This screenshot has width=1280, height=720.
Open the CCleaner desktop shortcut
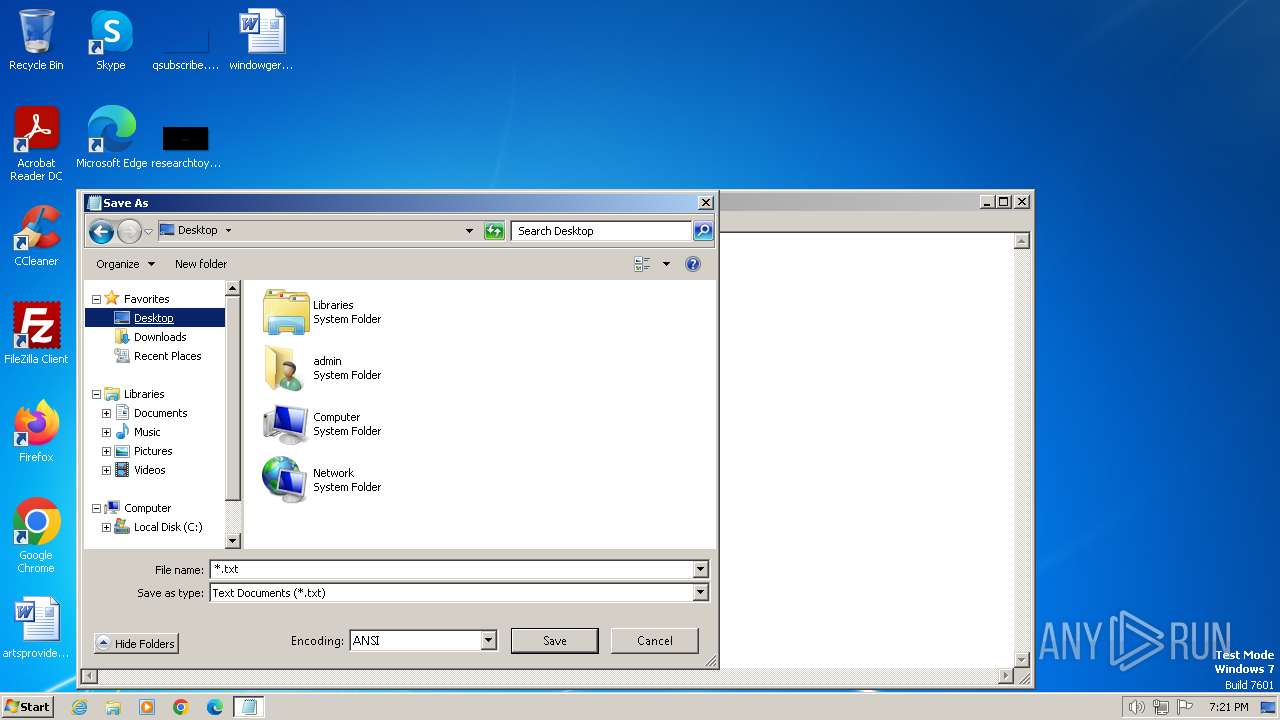[x=36, y=236]
